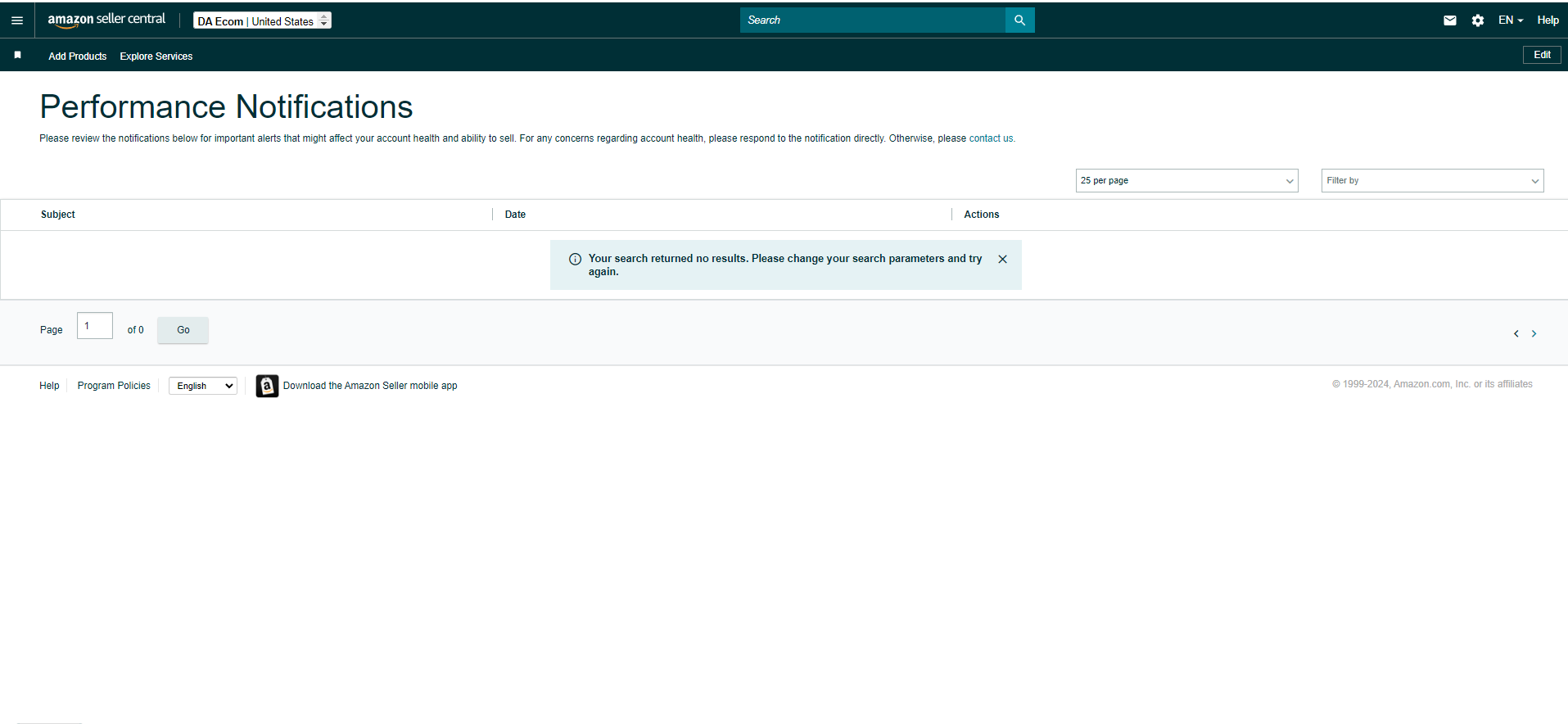Focus the top Search field
This screenshot has width=1568, height=724.
tap(873, 20)
